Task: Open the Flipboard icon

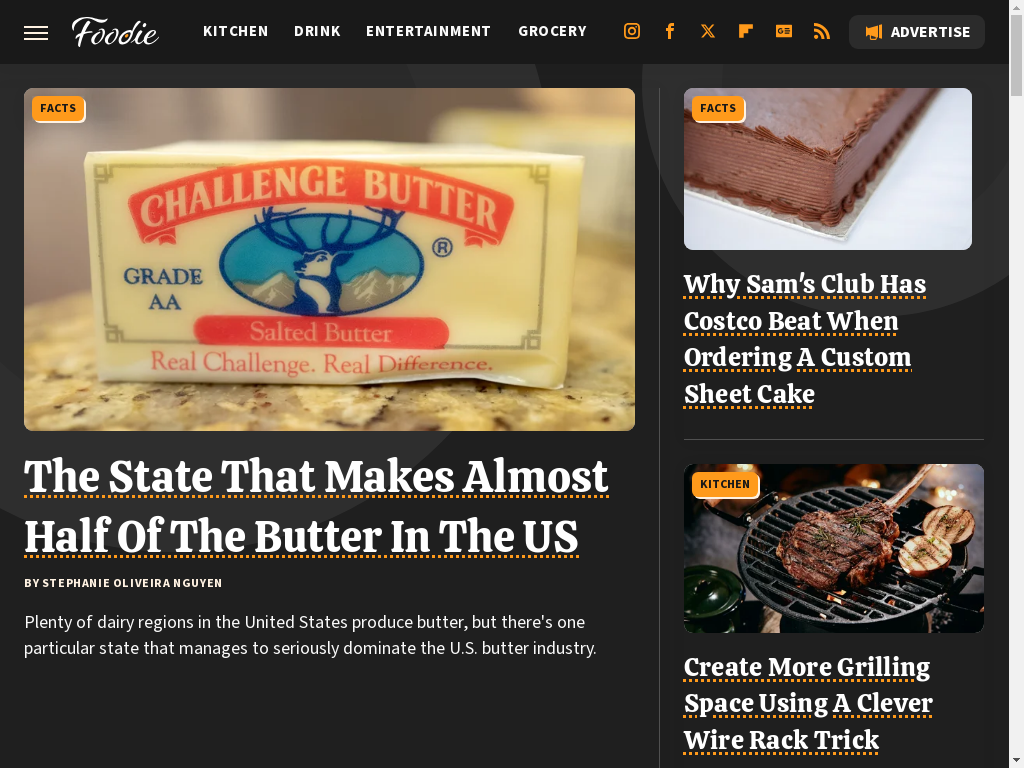Action: tap(746, 31)
